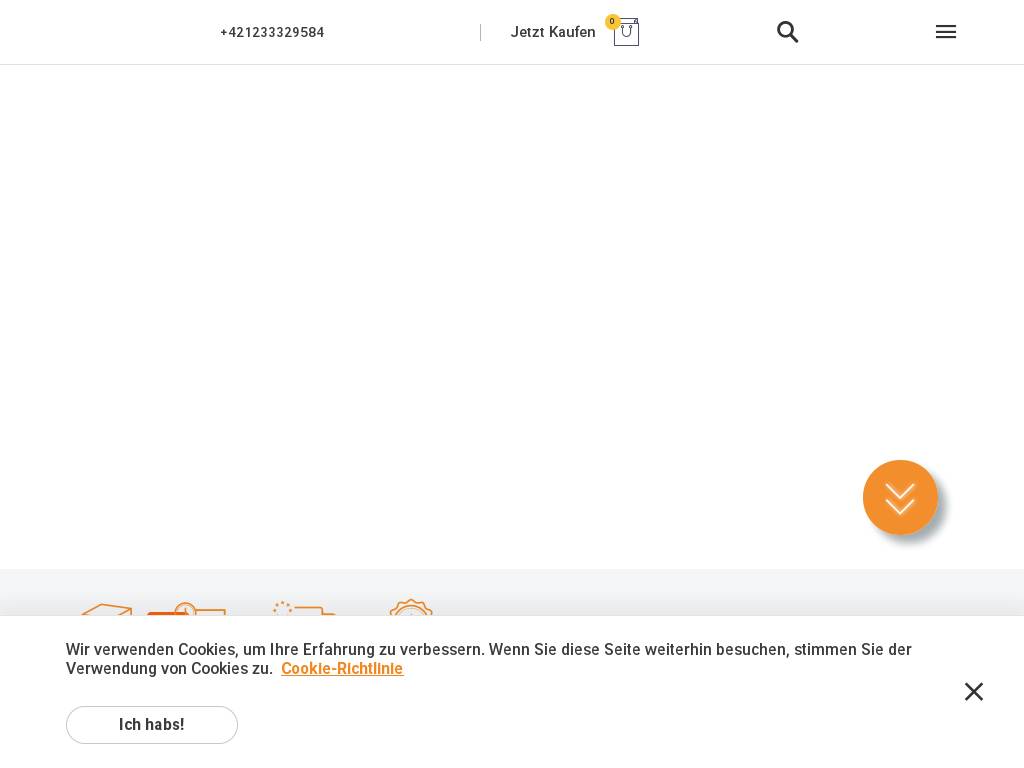The width and height of the screenshot is (1024, 768).
Task: Dismiss cookie banner with the X
Action: click(x=974, y=692)
